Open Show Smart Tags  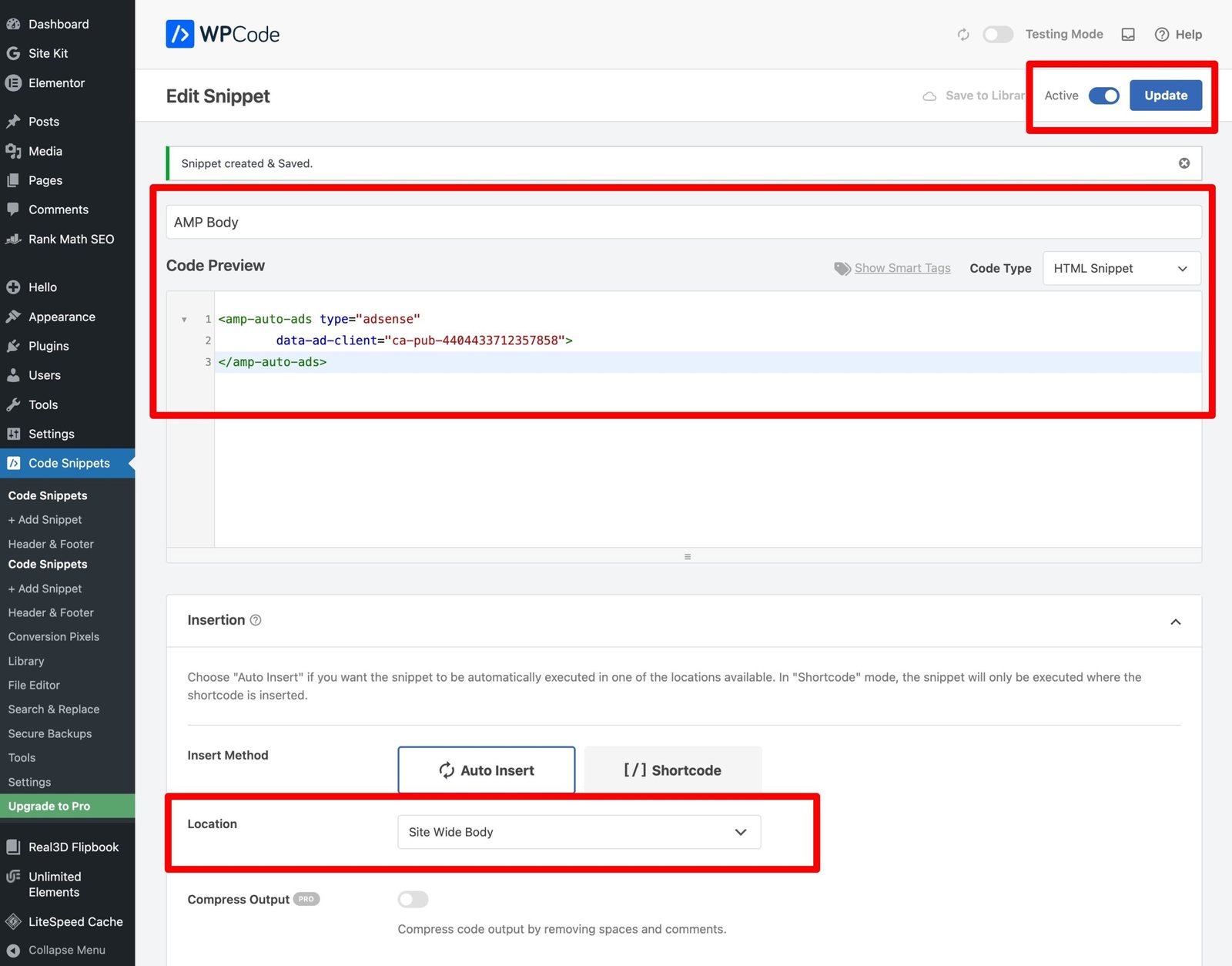point(902,268)
